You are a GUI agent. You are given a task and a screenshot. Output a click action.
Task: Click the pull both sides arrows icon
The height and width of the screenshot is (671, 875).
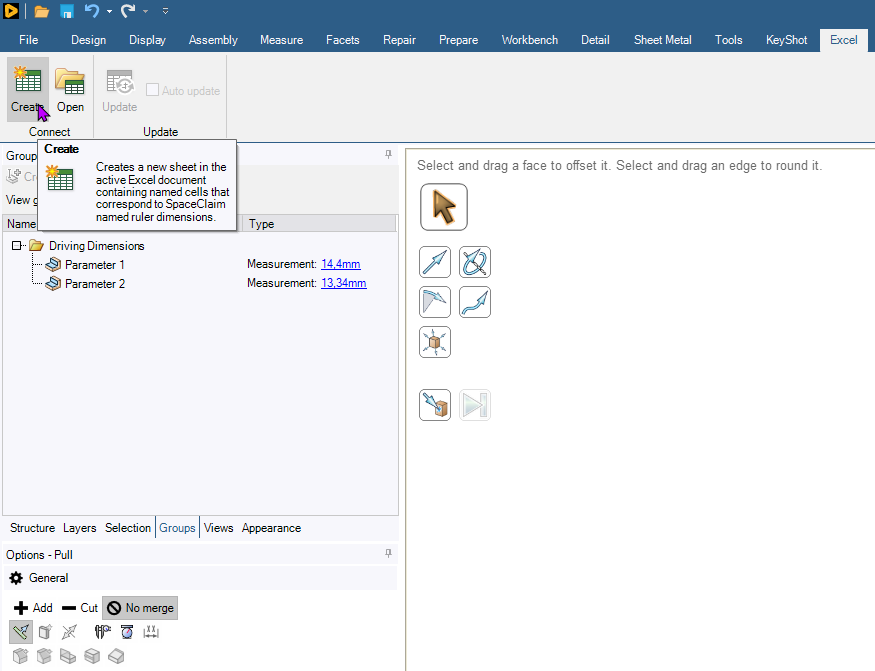(69, 632)
